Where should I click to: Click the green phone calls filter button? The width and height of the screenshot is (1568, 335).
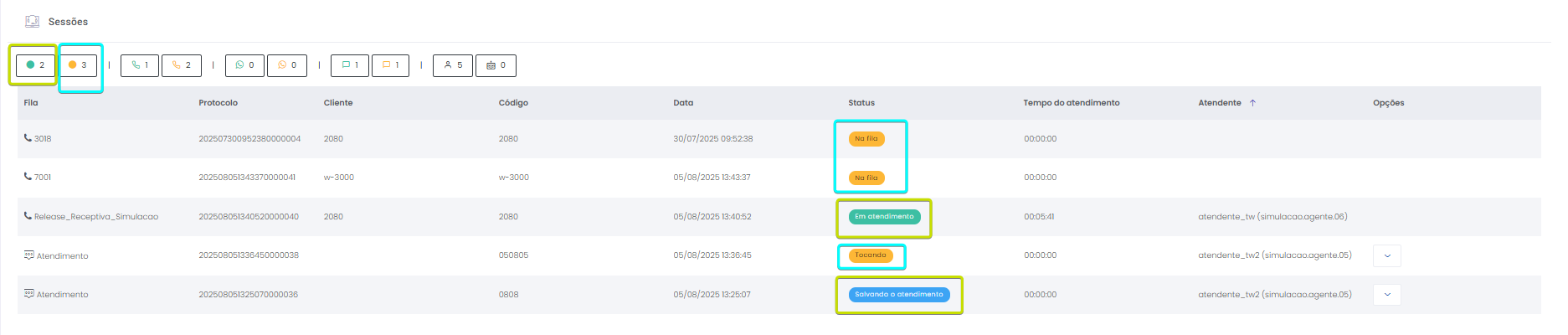pos(140,65)
